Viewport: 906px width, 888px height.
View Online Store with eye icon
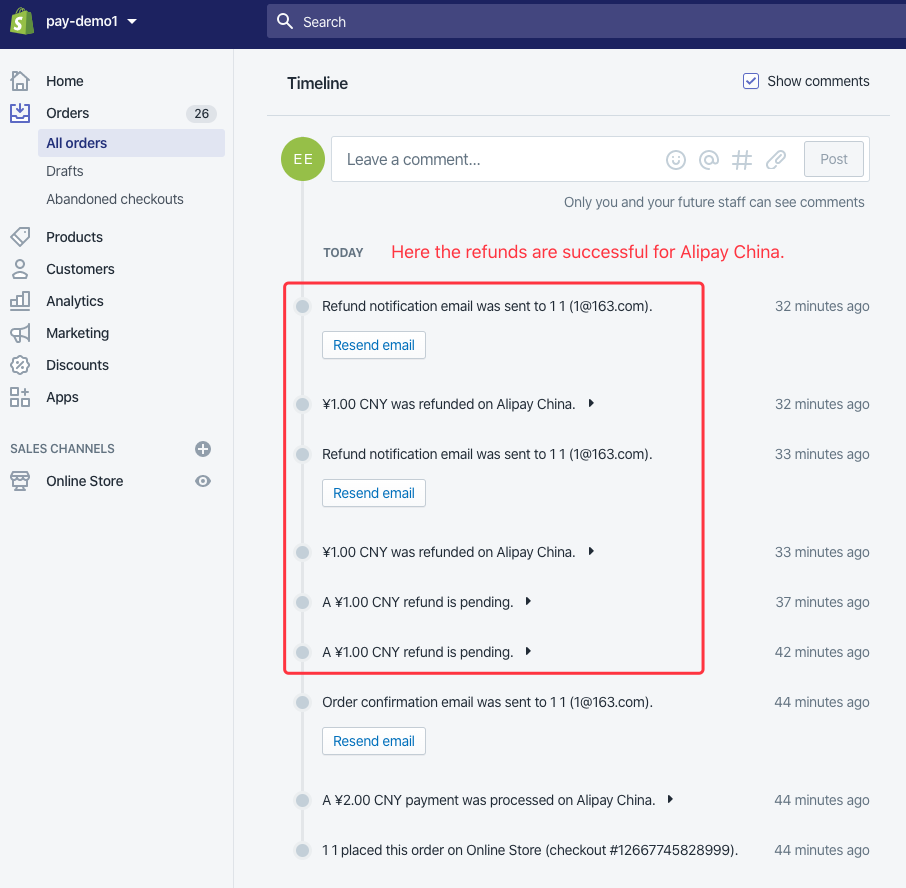coord(203,481)
